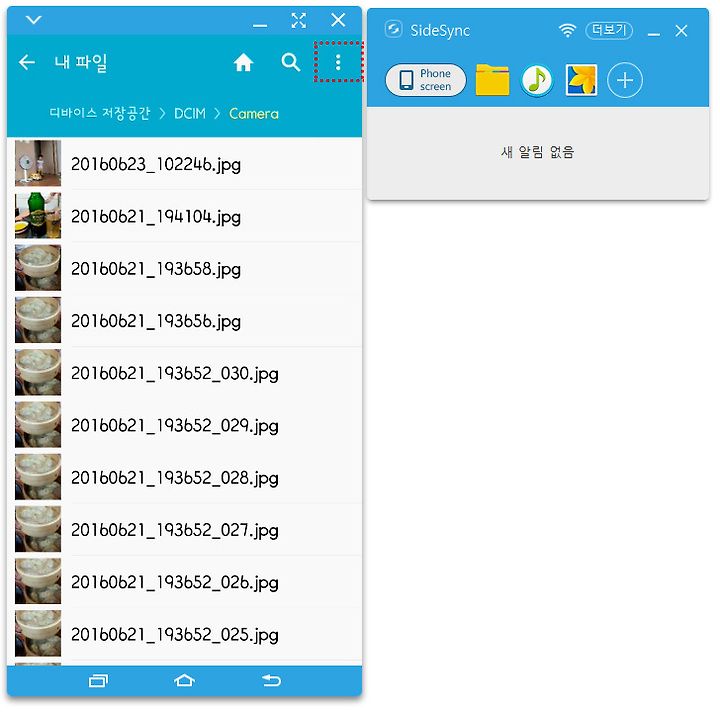Image resolution: width=720 pixels, height=712 pixels.
Task: Close the SideSync window
Action: (681, 31)
